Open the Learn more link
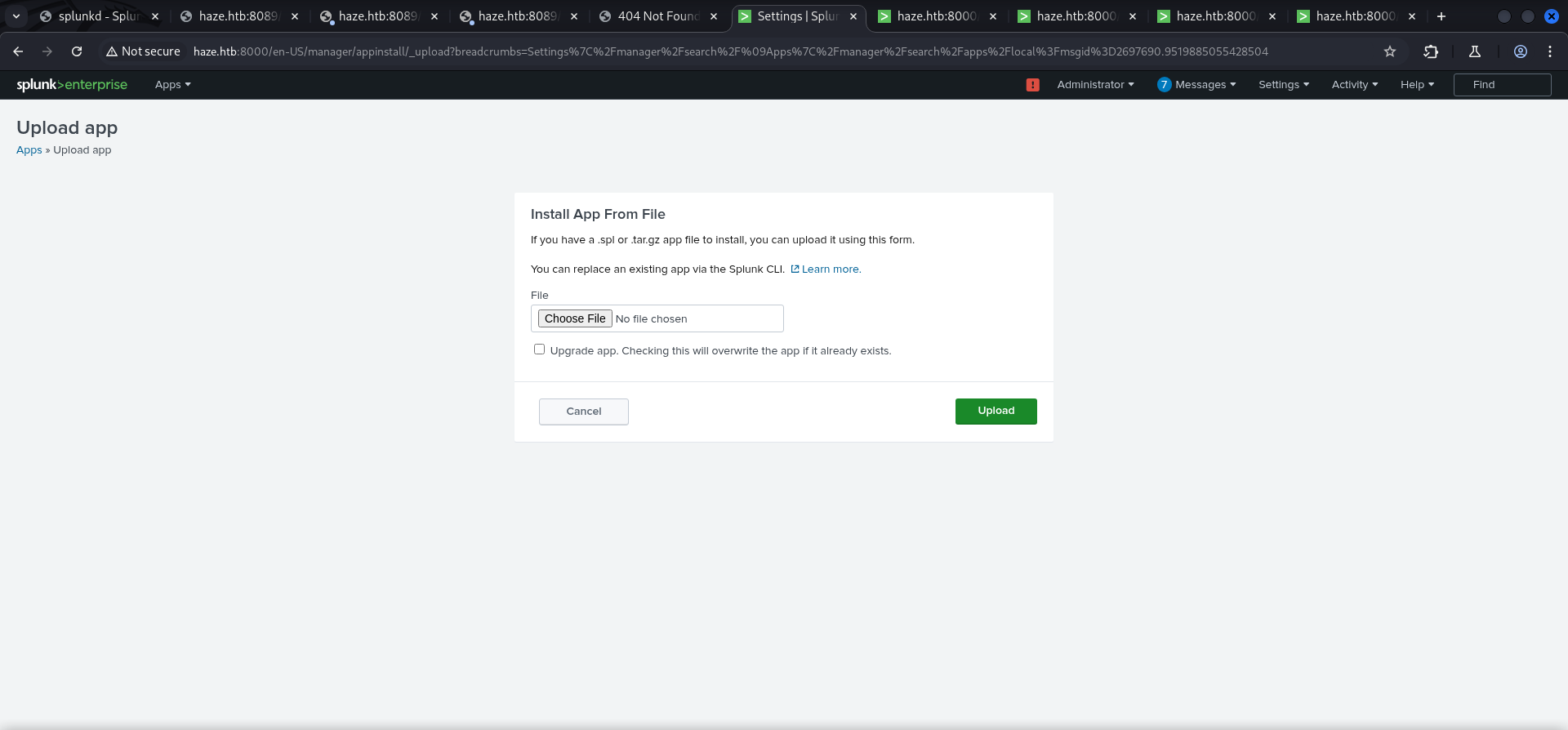This screenshot has height=730, width=1568. pos(831,269)
